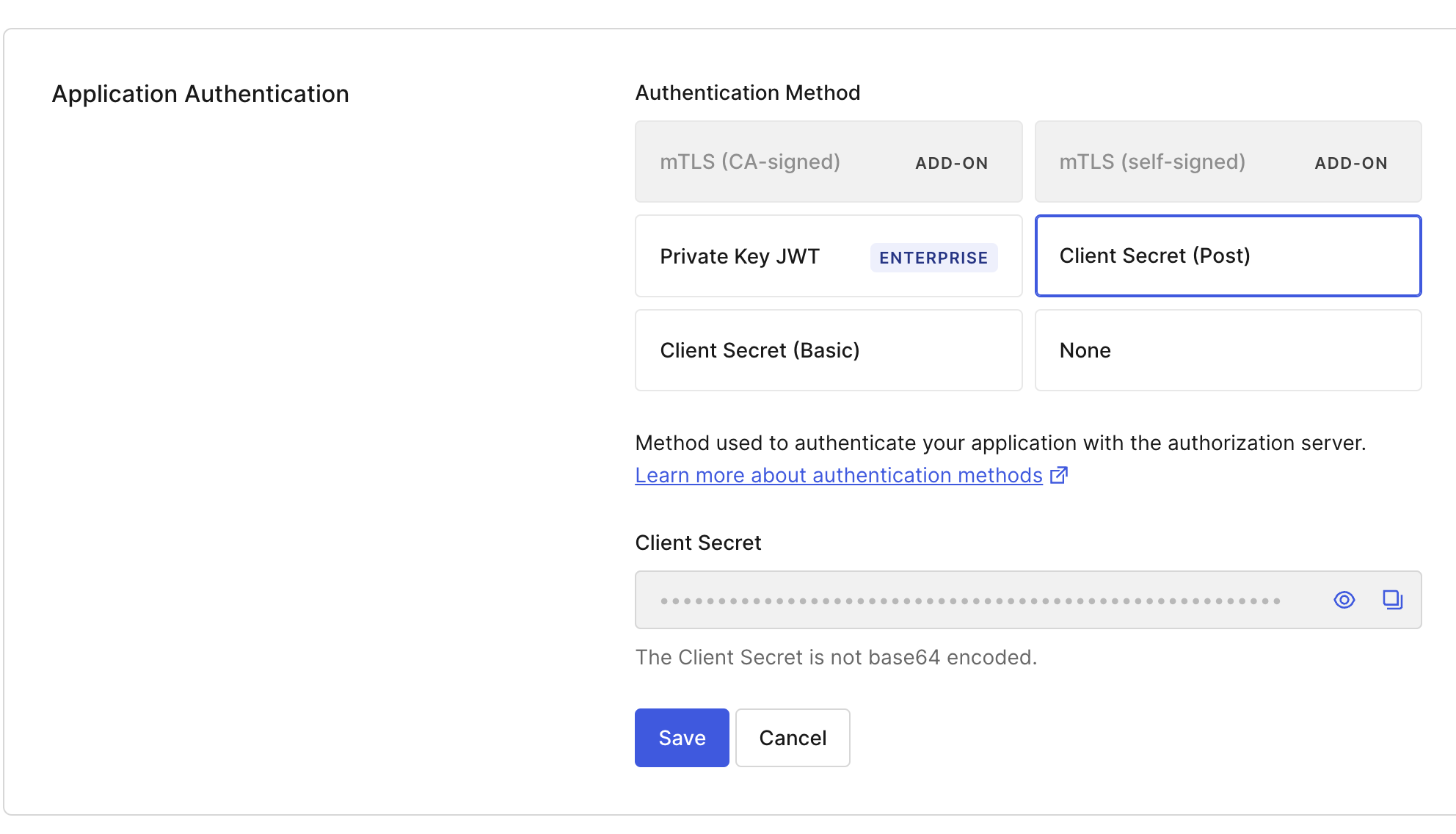Click the Cancel button
Image resolution: width=1456 pixels, height=834 pixels.
tap(793, 738)
